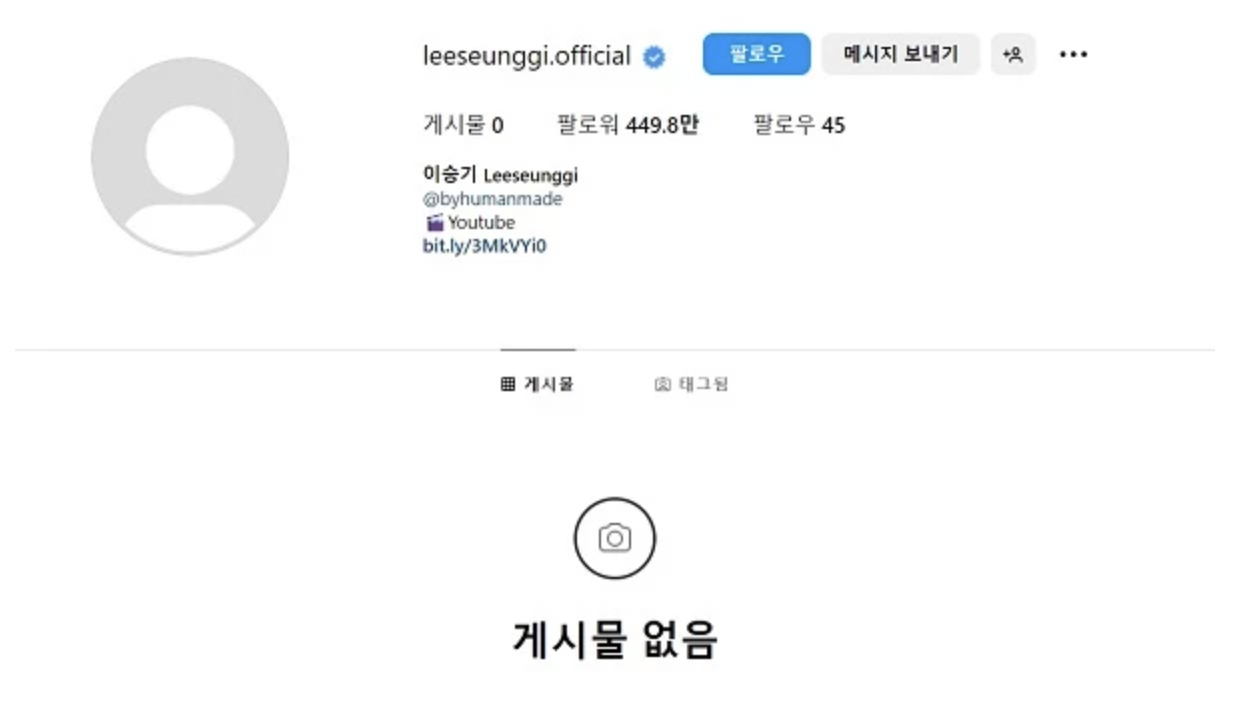This screenshot has height=724, width=1240.
Task: Switch to the 게시물 tab
Action: coord(538,384)
